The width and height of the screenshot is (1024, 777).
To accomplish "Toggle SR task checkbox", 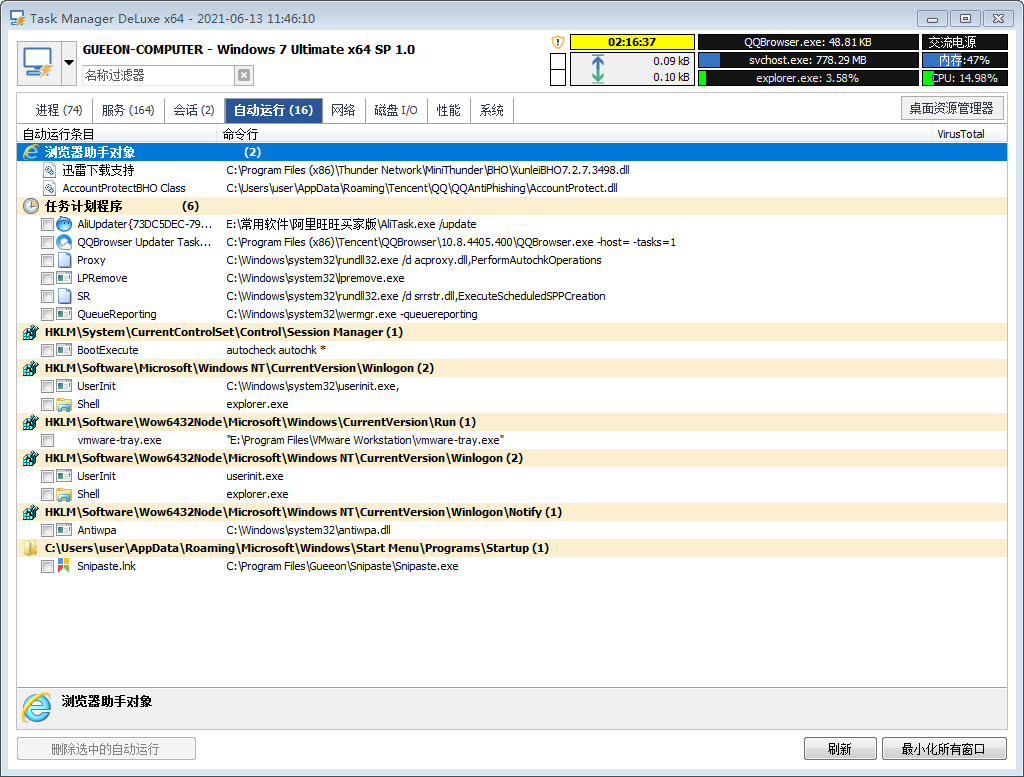I will [x=47, y=296].
